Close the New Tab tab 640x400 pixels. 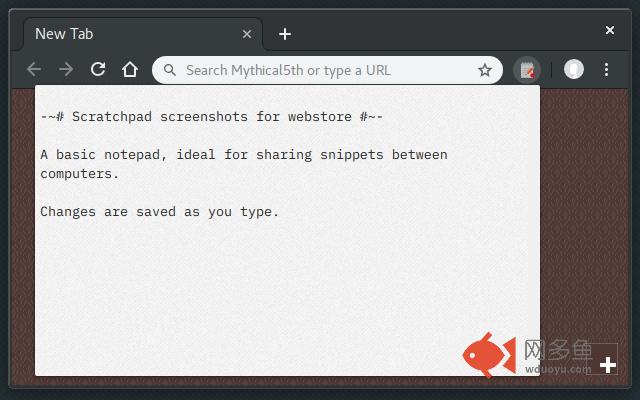coord(247,34)
